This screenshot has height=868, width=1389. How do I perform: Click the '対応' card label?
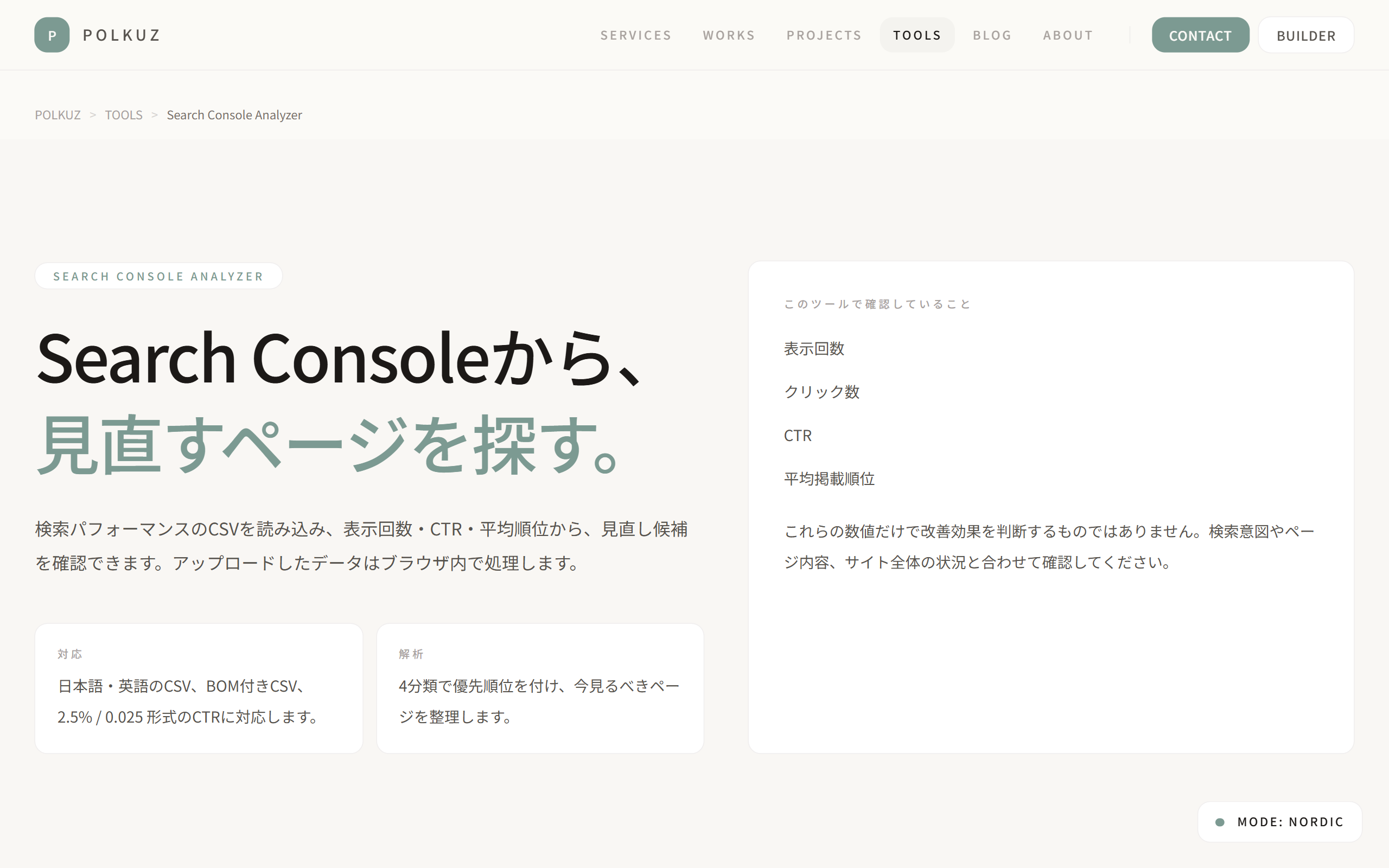pyautogui.click(x=70, y=654)
